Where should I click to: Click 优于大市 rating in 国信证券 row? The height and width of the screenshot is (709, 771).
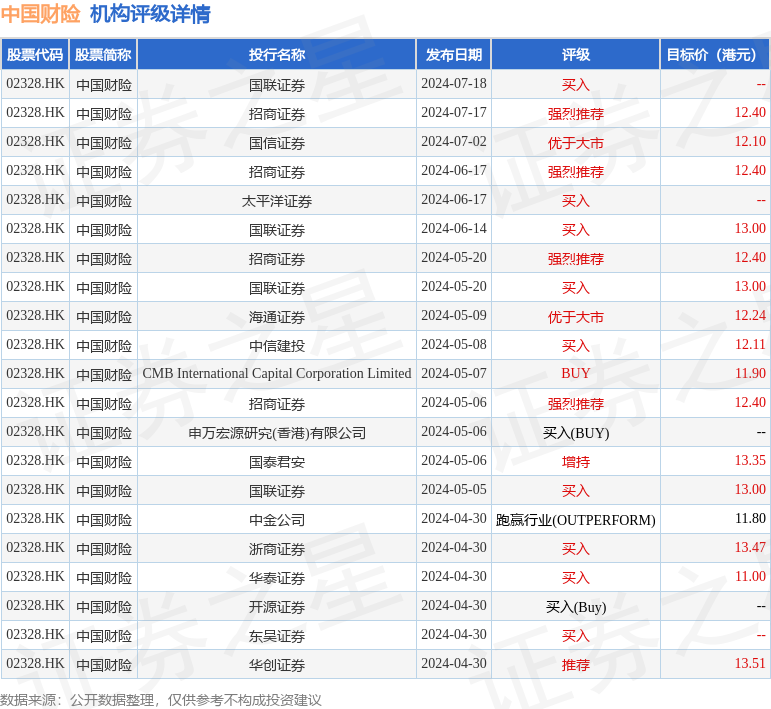pos(576,143)
